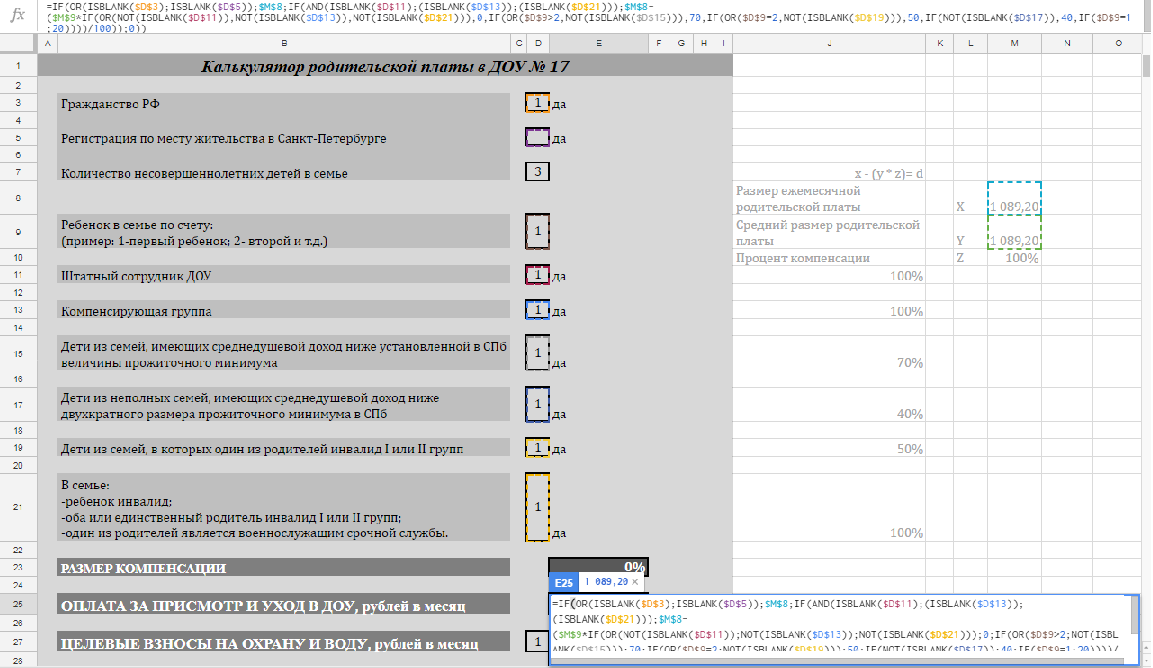Click the 'РАЗМЕР КОМПЕНСАЦИИ' heading
This screenshot has width=1153, height=668.
[143, 568]
